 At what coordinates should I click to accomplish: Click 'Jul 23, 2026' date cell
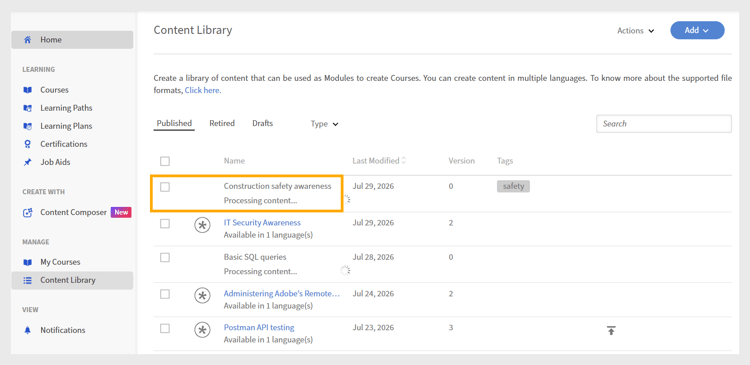click(373, 328)
